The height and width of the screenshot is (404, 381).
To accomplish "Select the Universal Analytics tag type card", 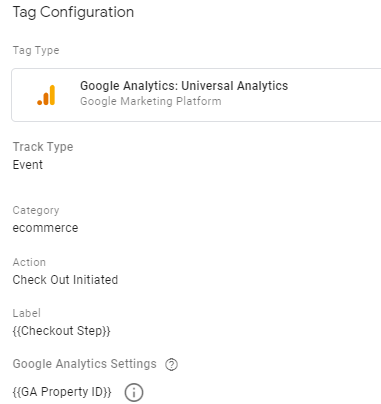I will 196,95.
